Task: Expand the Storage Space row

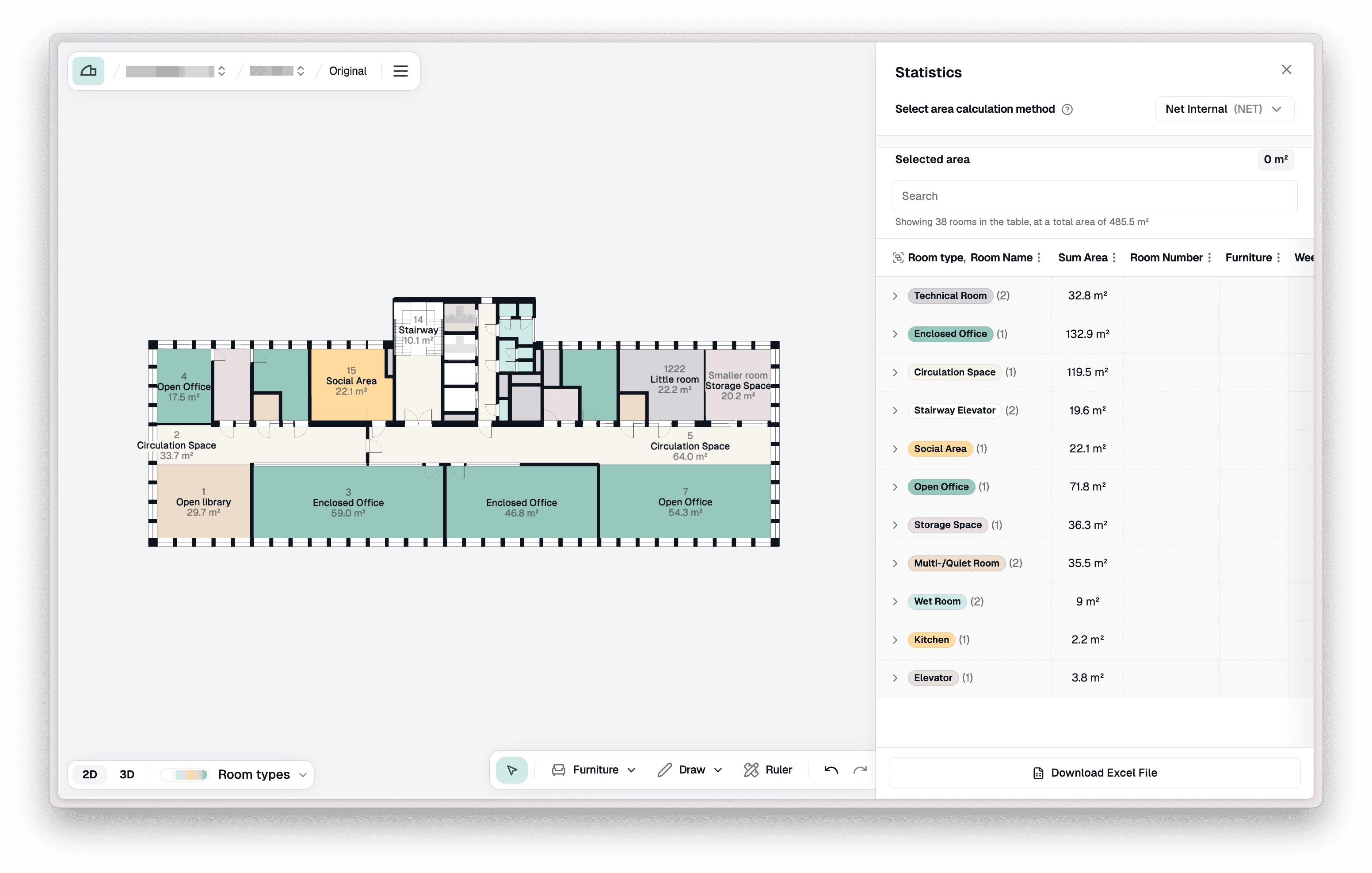Action: click(x=895, y=525)
